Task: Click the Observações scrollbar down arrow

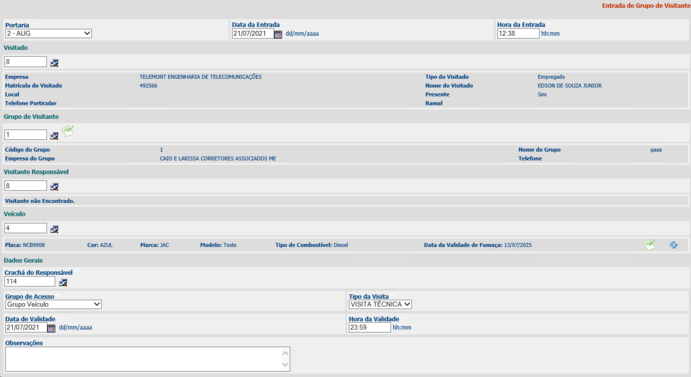Action: (285, 365)
